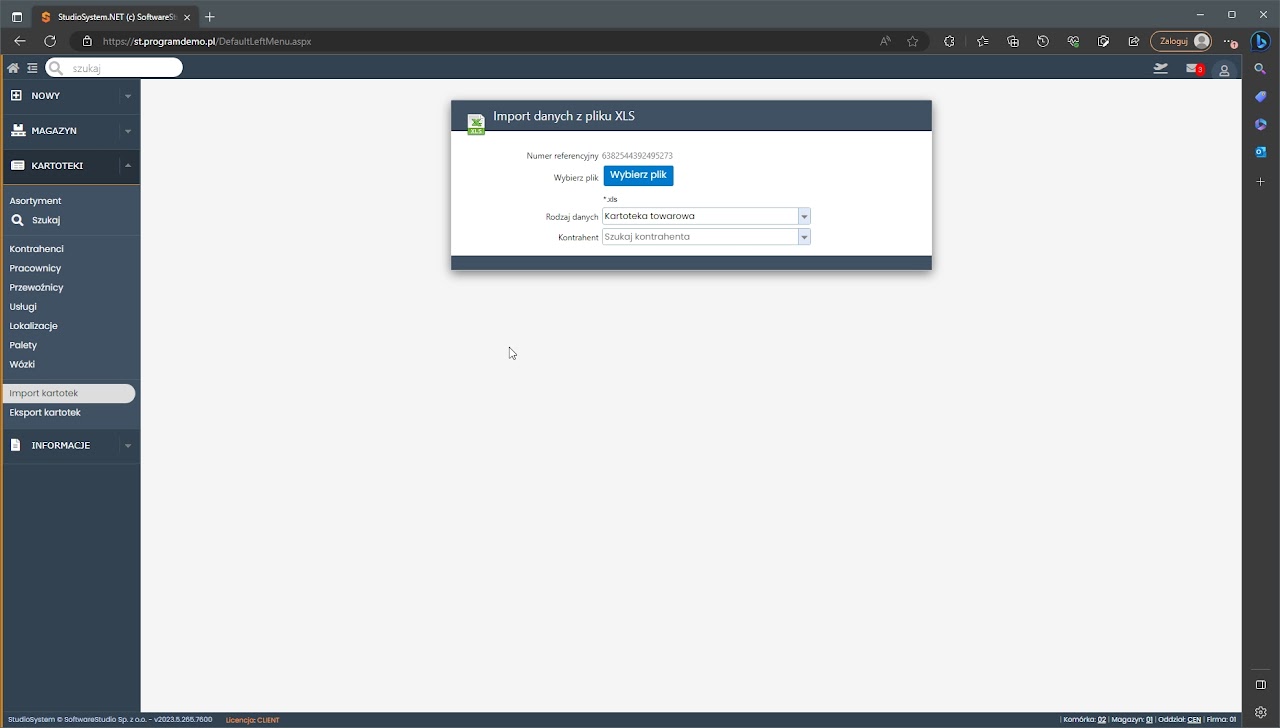Click the XLS file icon in dialog header
The image size is (1280, 728).
point(476,124)
